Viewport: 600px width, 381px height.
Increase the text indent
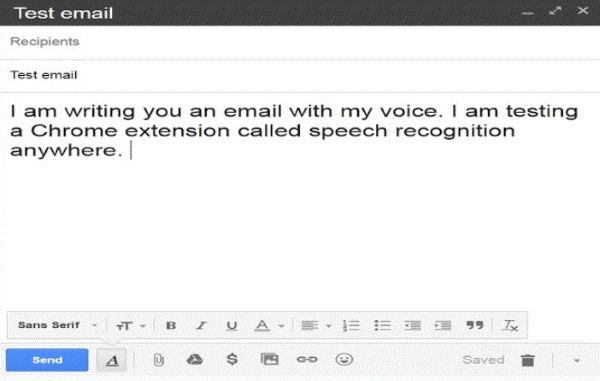pos(443,326)
